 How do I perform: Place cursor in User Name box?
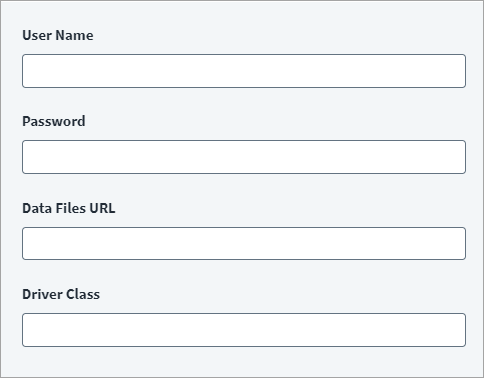coord(244,71)
